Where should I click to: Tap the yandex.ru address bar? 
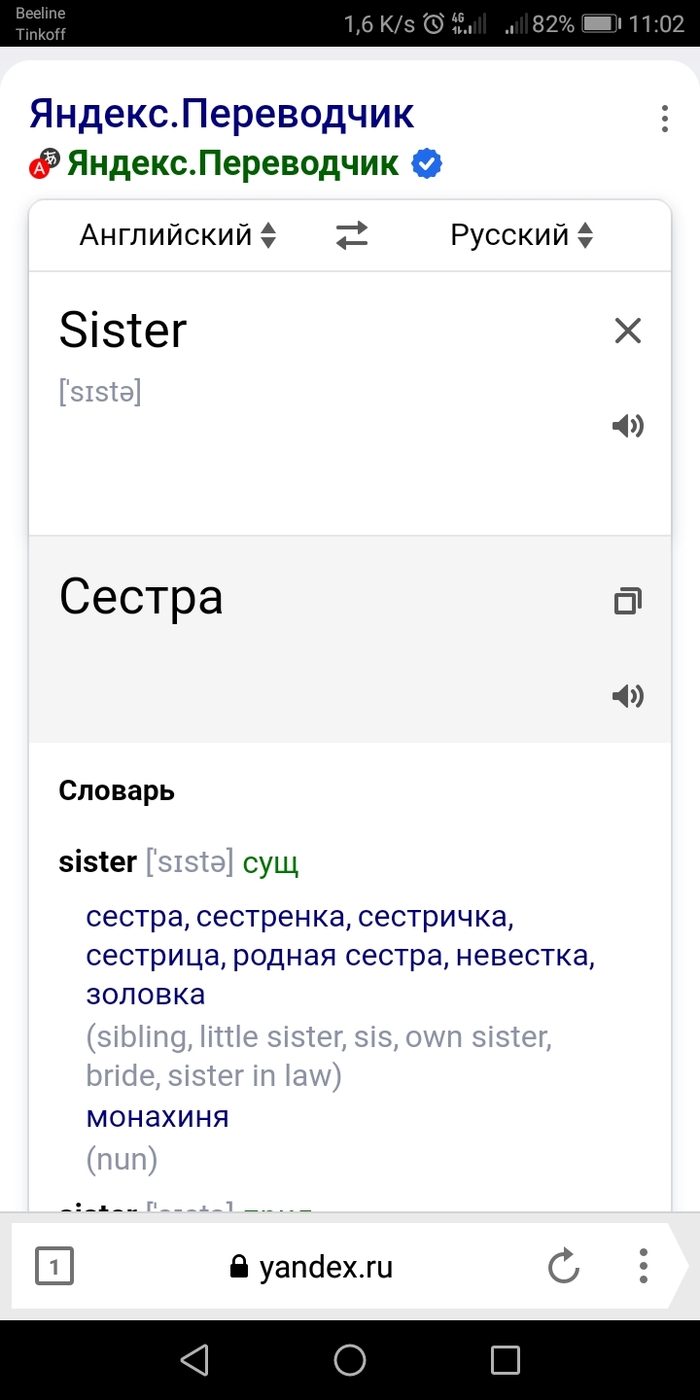pyautogui.click(x=326, y=1268)
